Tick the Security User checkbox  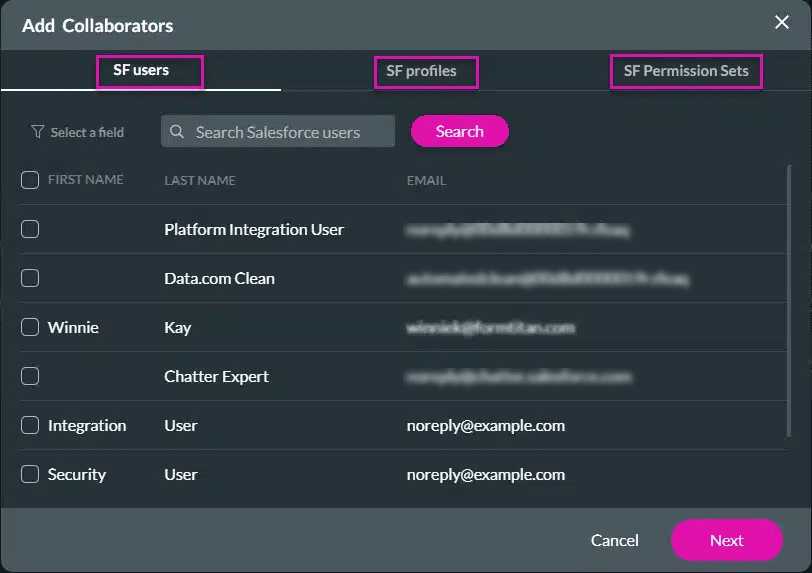tap(30, 474)
